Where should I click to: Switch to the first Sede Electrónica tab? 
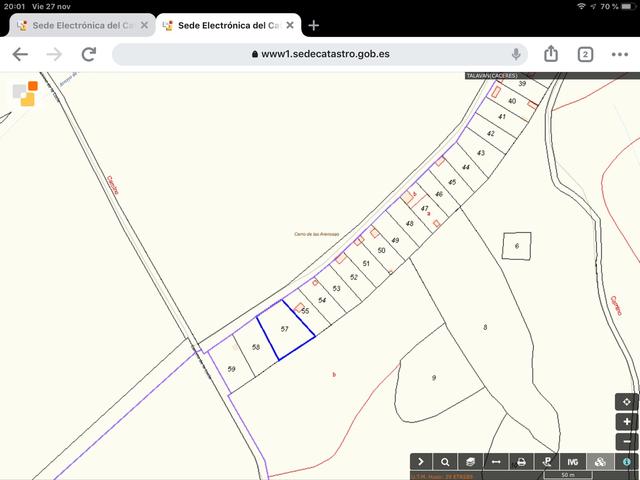(75, 25)
